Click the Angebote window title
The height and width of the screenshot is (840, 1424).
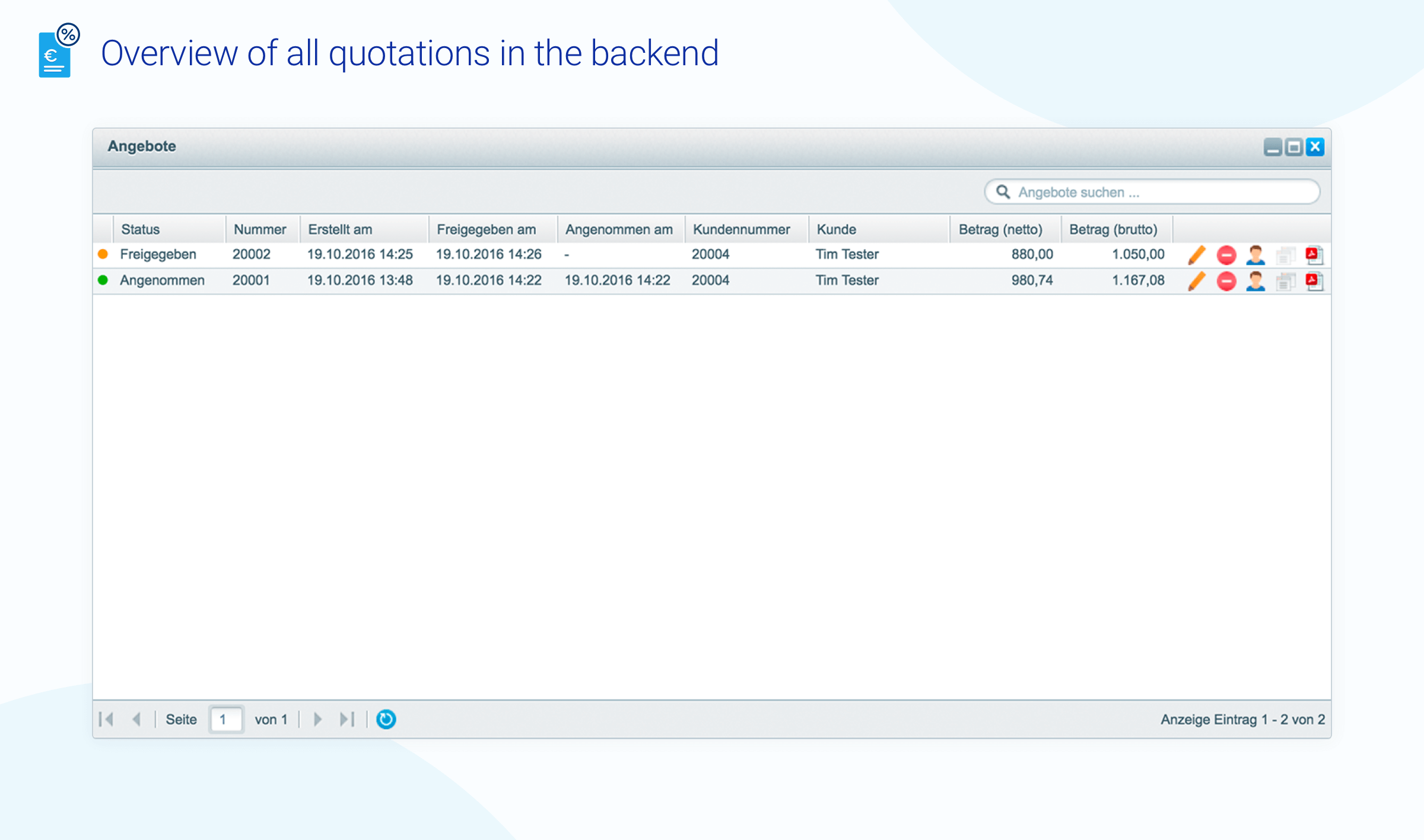[142, 146]
